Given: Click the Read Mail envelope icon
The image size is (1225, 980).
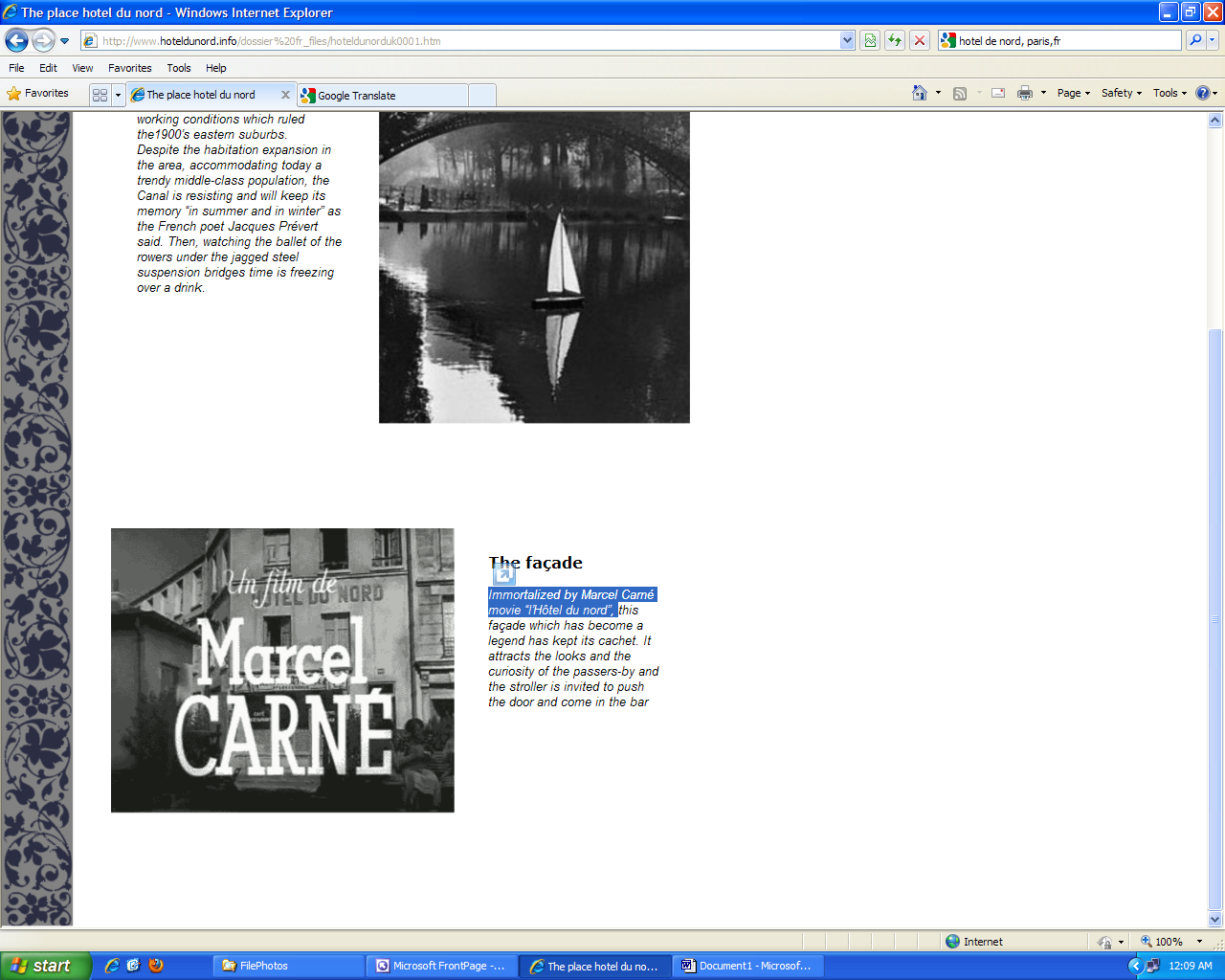Looking at the screenshot, I should (x=998, y=93).
